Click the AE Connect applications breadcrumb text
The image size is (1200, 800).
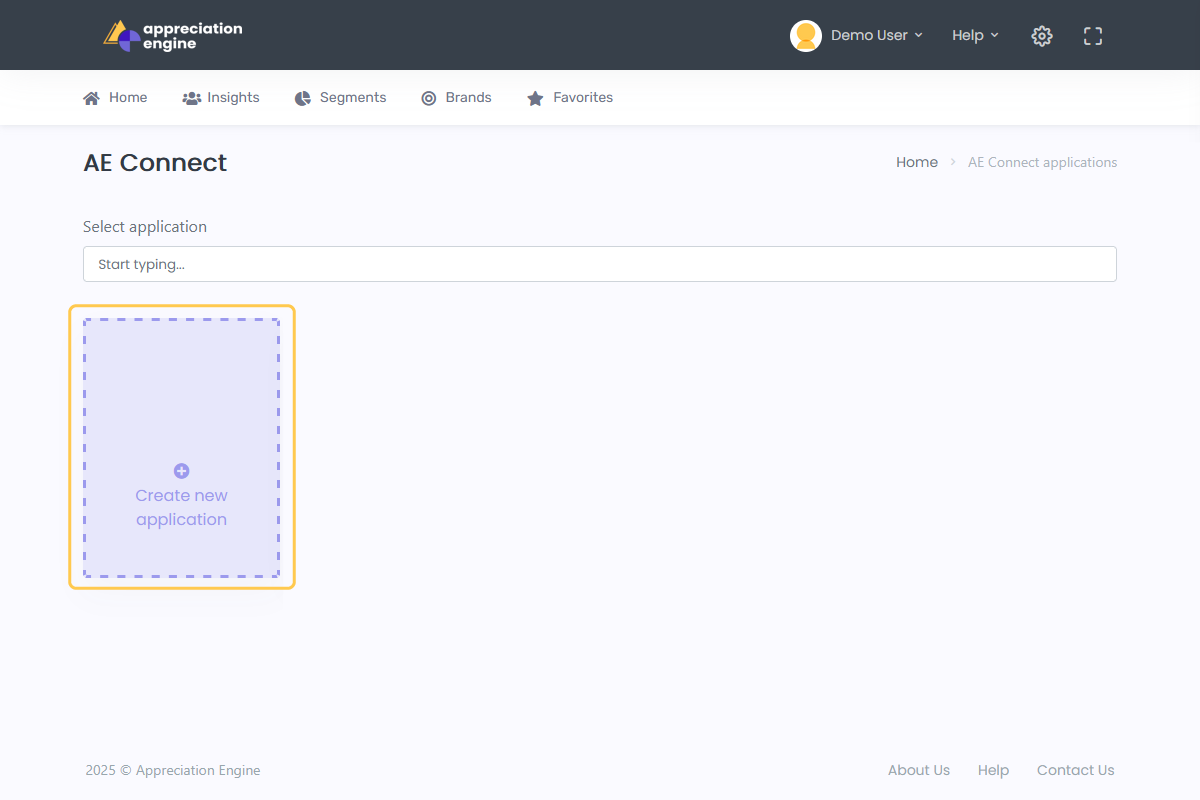click(x=1043, y=162)
